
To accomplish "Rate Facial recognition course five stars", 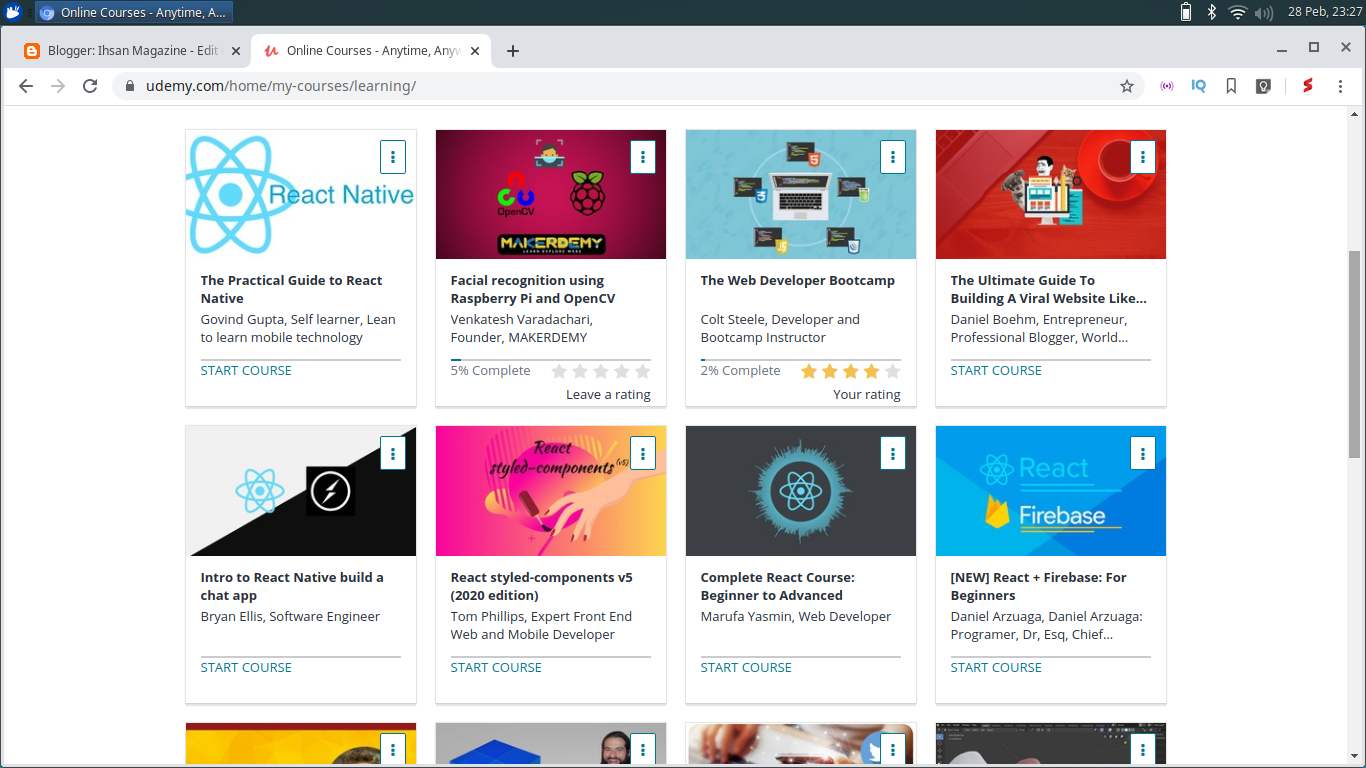I will click(x=642, y=371).
